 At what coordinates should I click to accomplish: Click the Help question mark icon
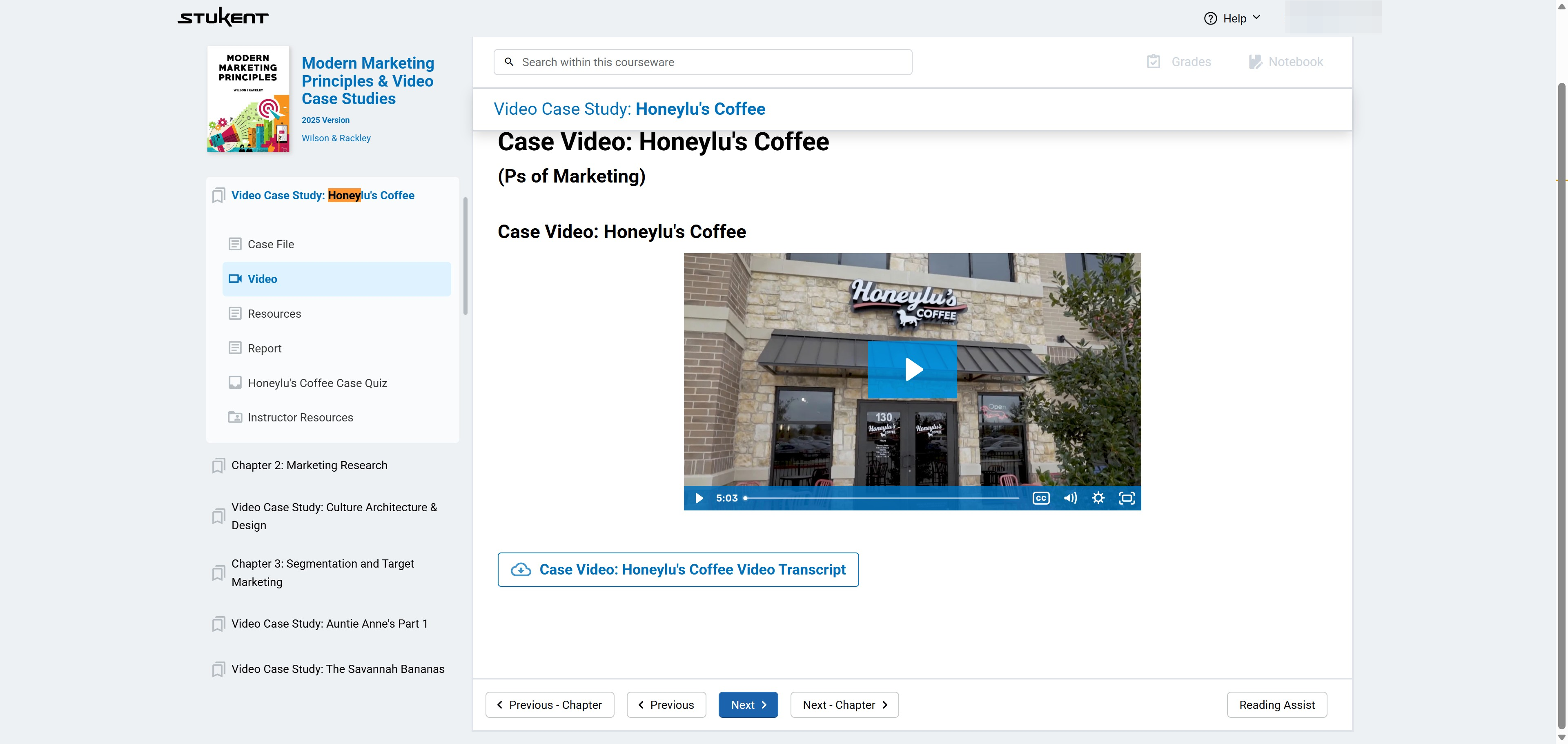coord(1210,18)
